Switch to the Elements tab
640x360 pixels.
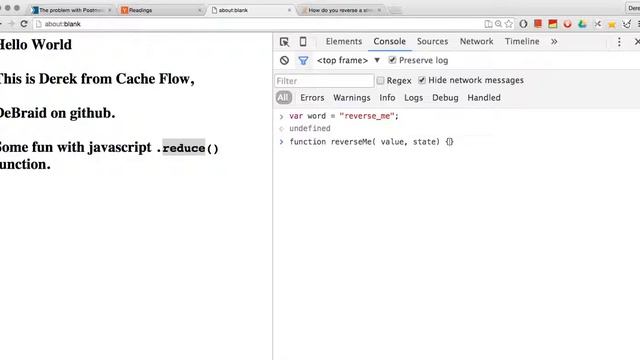point(344,42)
